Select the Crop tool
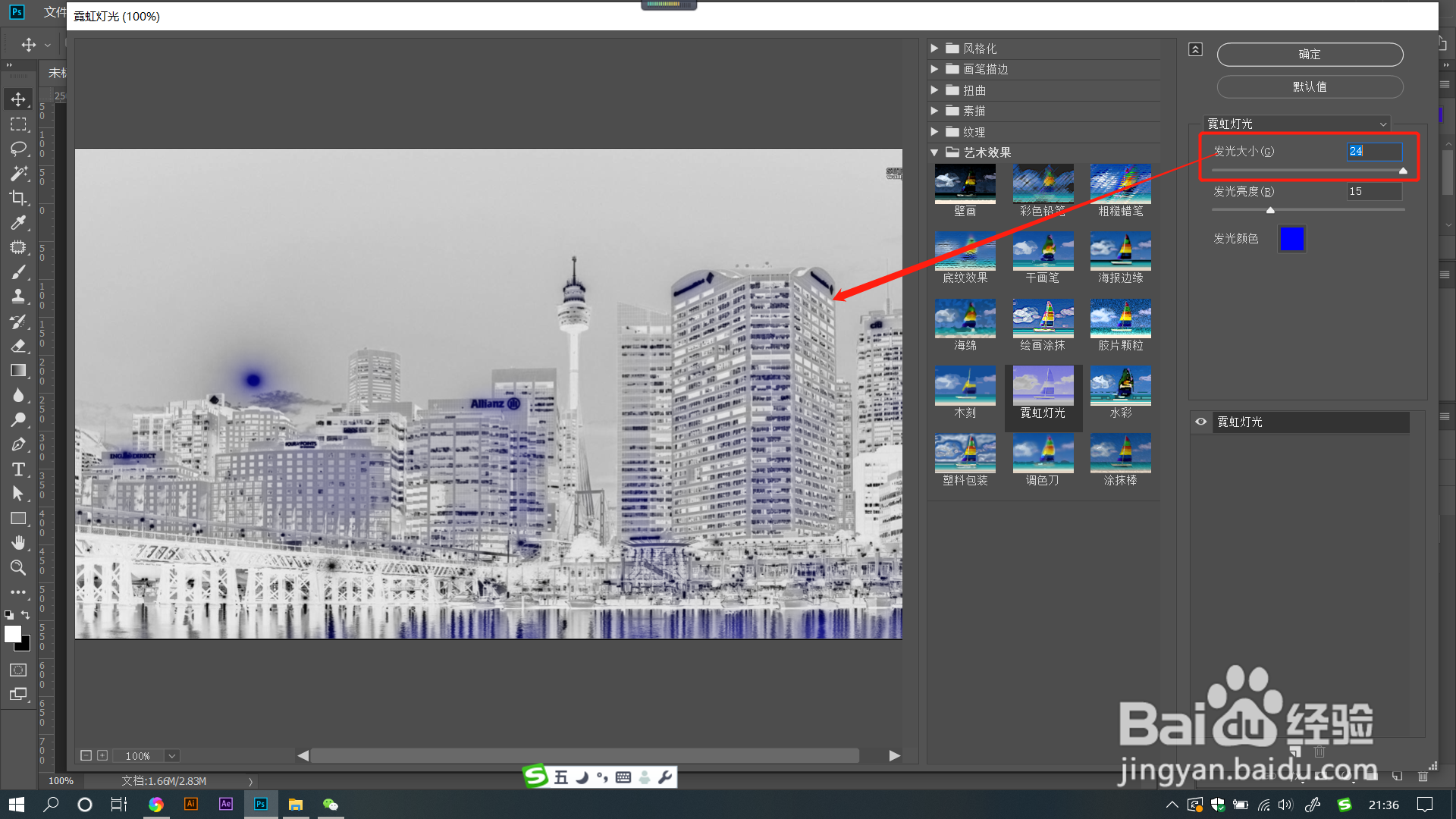 [18, 198]
